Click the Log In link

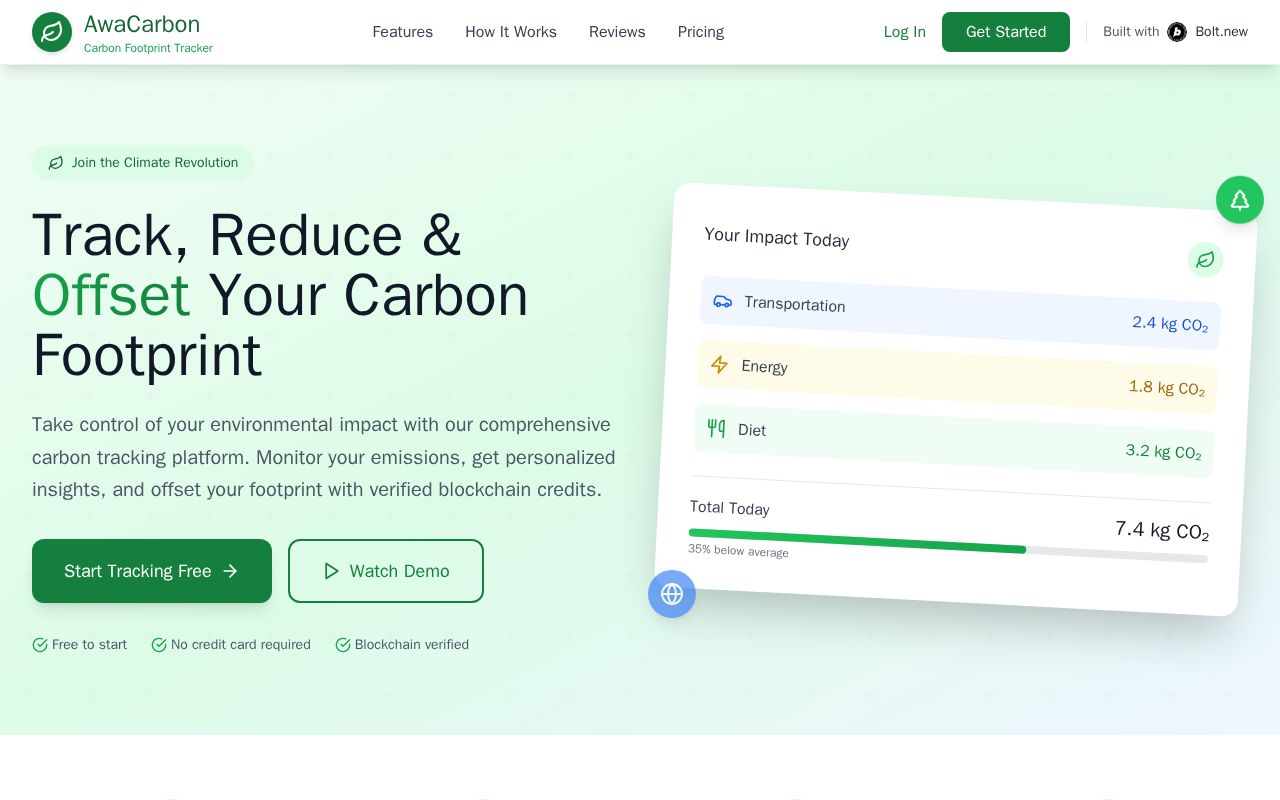pyautogui.click(x=905, y=32)
